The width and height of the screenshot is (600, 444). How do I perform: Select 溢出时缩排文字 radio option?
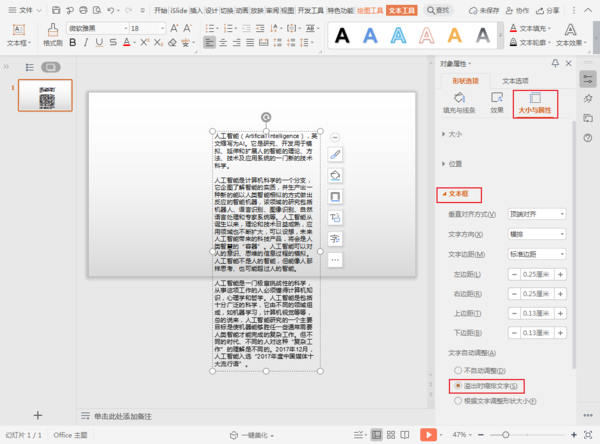(458, 385)
